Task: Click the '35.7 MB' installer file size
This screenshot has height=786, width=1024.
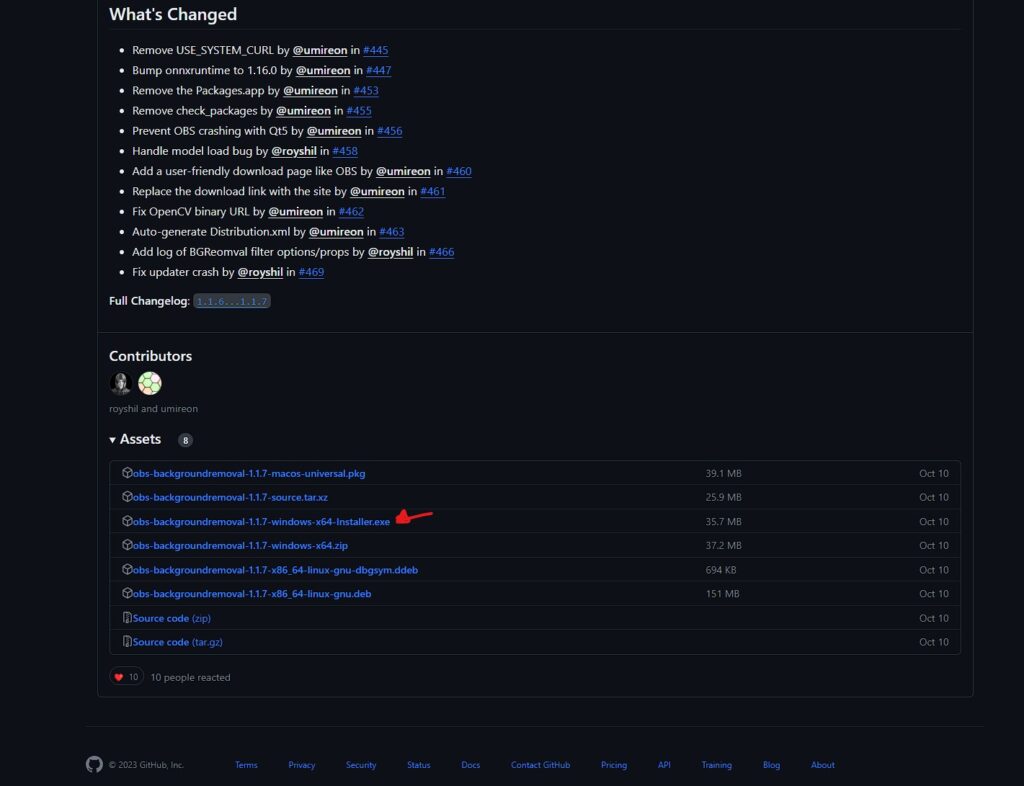Action: pos(724,522)
